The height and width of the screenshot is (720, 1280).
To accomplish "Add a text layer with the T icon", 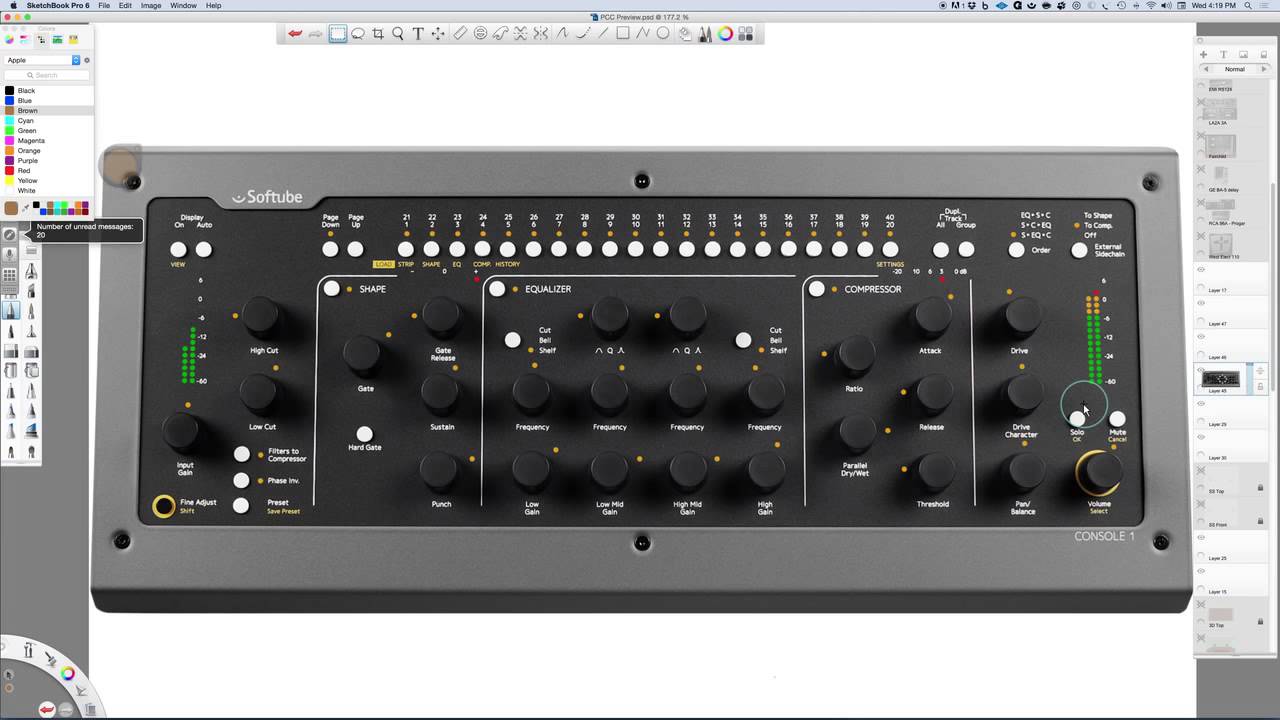I will [1223, 54].
